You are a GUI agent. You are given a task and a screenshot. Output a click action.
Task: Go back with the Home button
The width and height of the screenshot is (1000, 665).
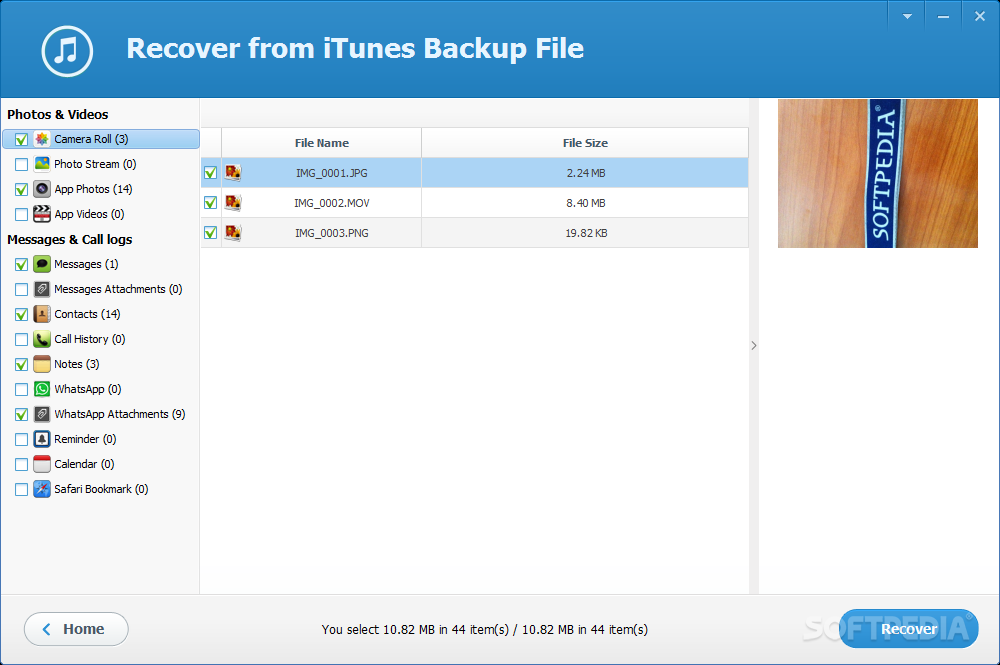pyautogui.click(x=76, y=629)
